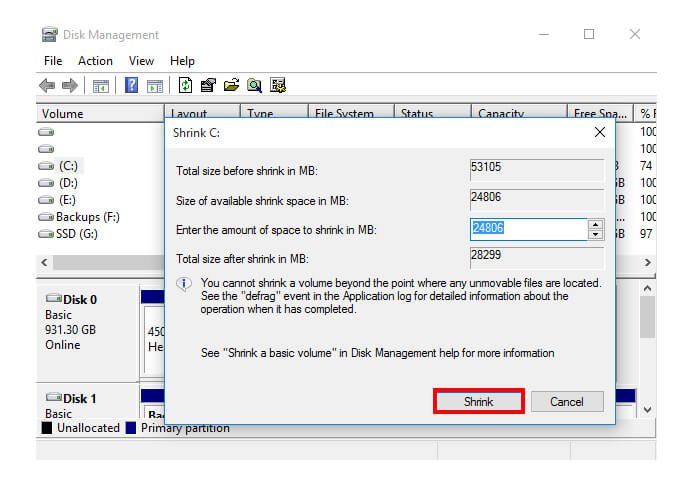
Task: Open the View menu
Action: (141, 61)
